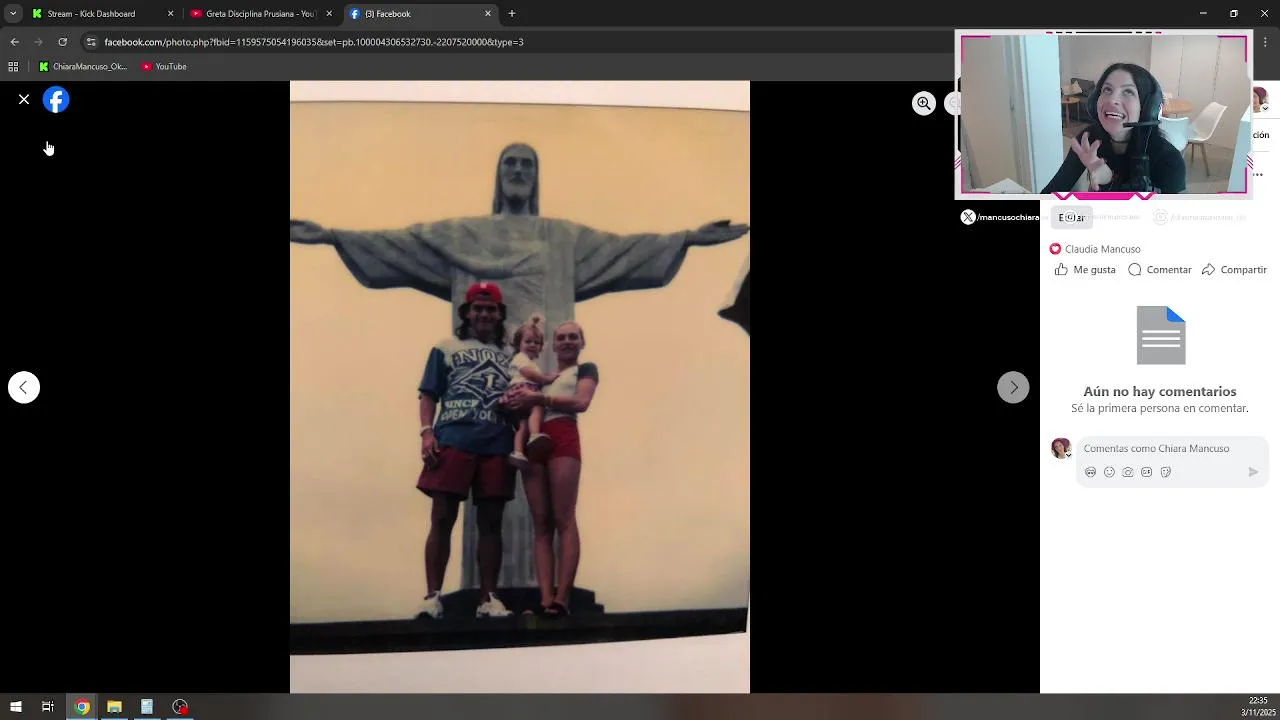Close the Greta Disciplina Prusiana tab

click(x=329, y=14)
